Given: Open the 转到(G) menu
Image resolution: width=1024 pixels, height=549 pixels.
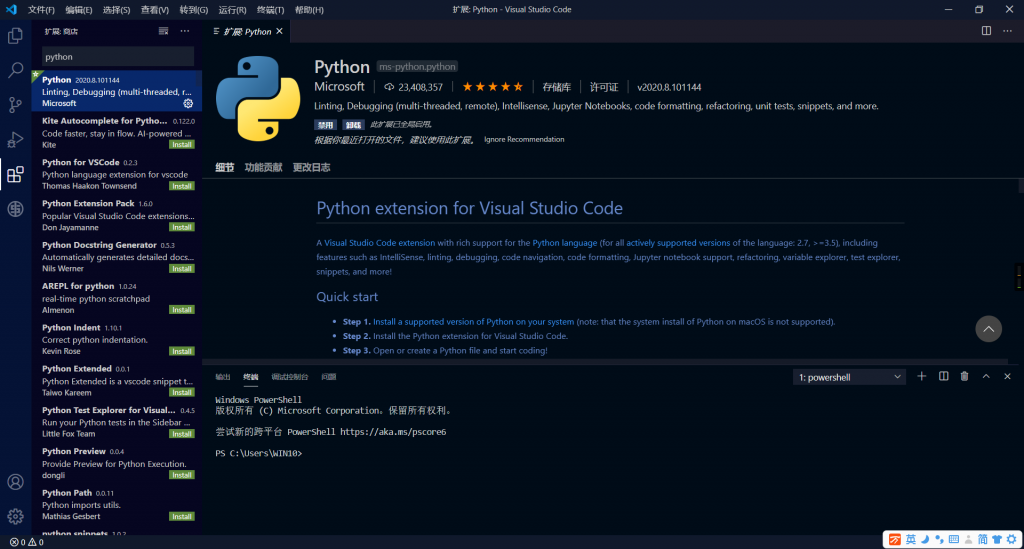Looking at the screenshot, I should 193,10.
